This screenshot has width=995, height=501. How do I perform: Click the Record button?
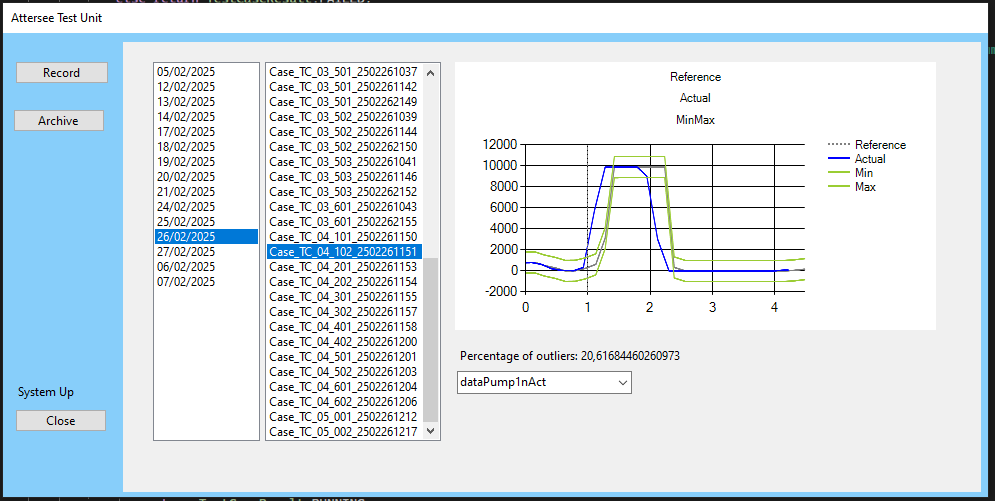[62, 72]
